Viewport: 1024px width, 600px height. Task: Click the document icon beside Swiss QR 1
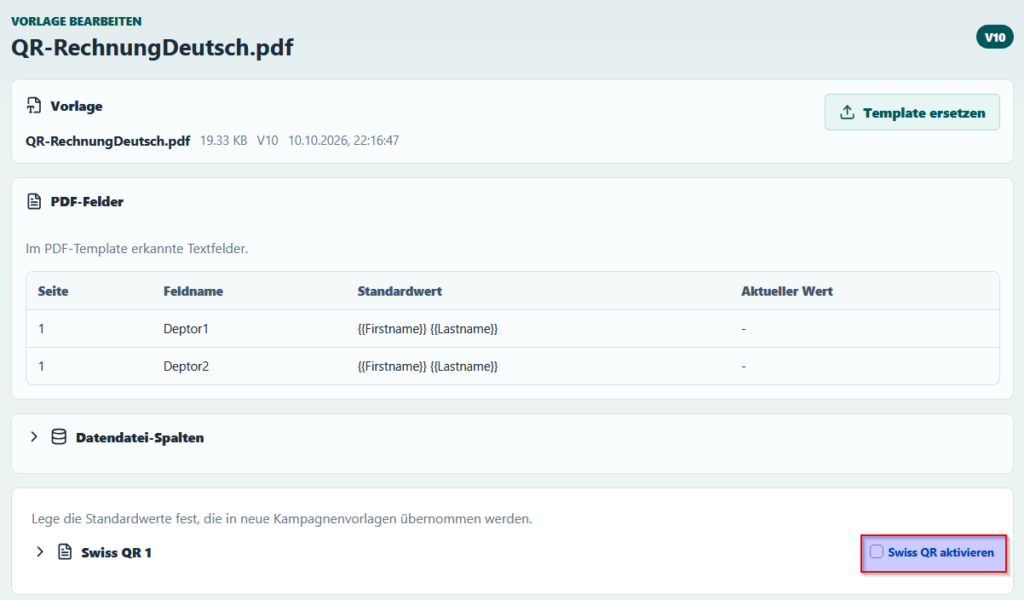pos(65,552)
